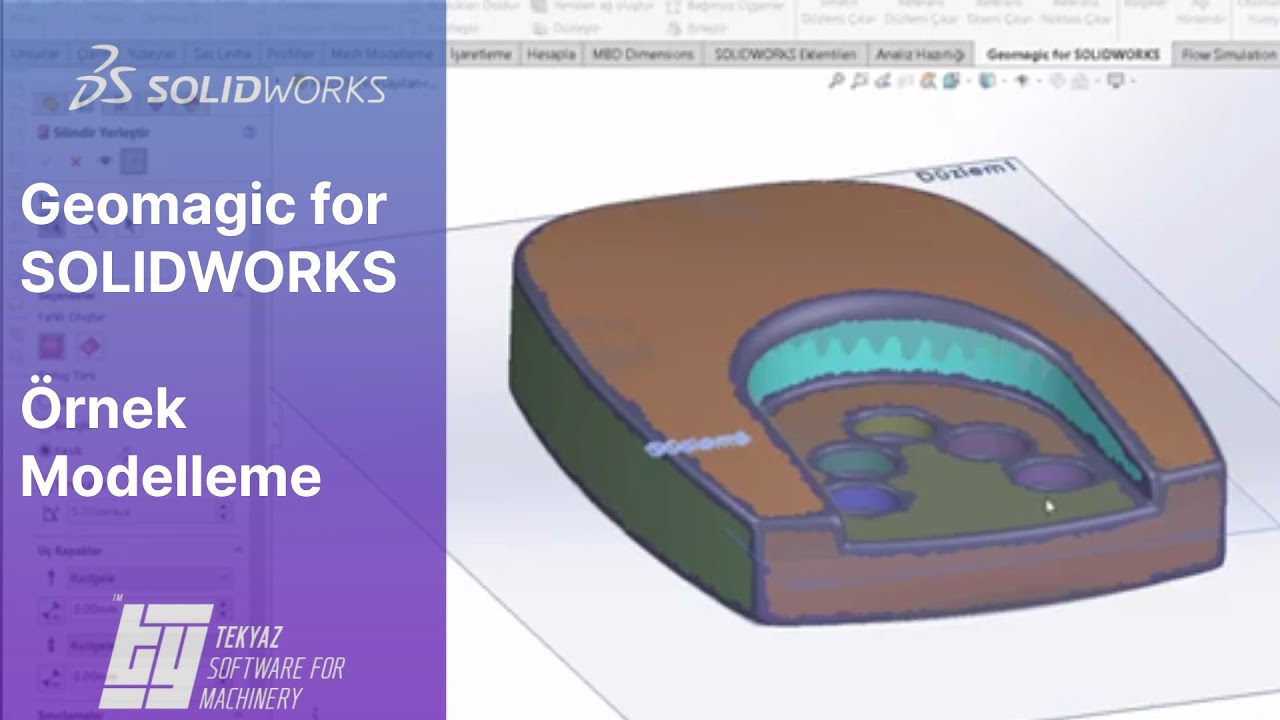The image size is (1280, 720).
Task: Select the Zoom to Fit magnifier icon
Action: pos(836,85)
